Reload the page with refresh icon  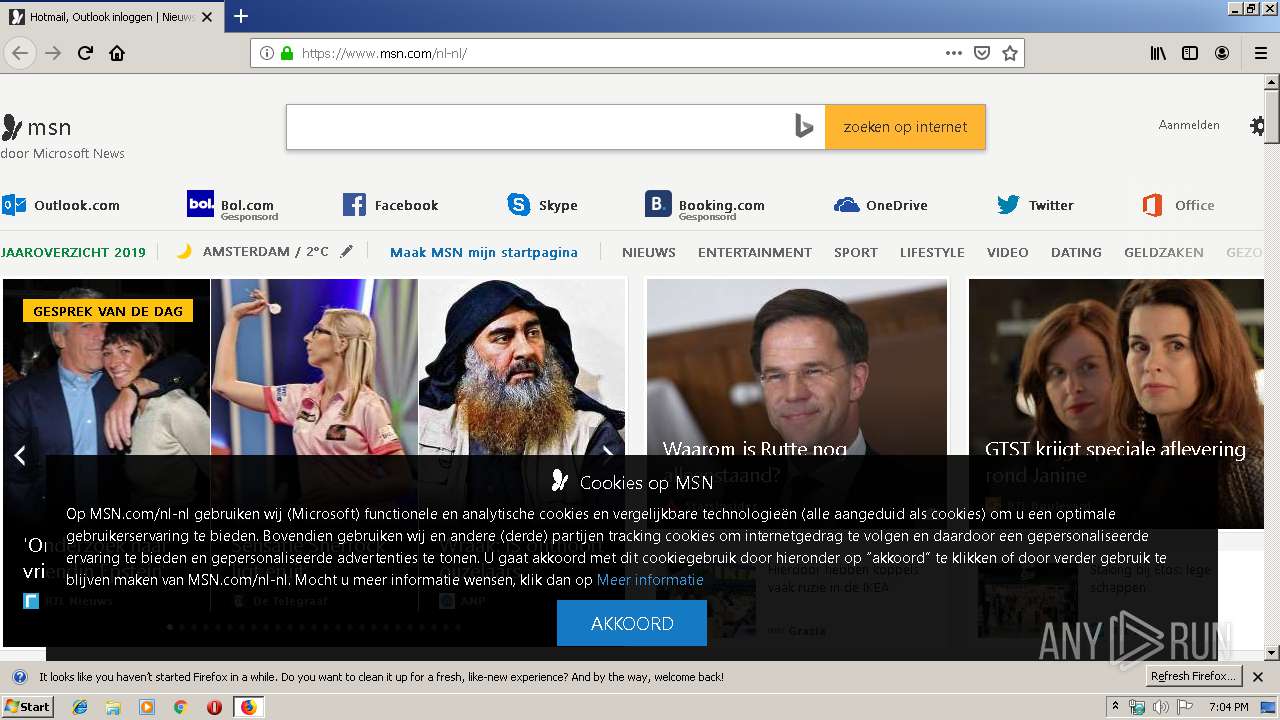coord(86,53)
